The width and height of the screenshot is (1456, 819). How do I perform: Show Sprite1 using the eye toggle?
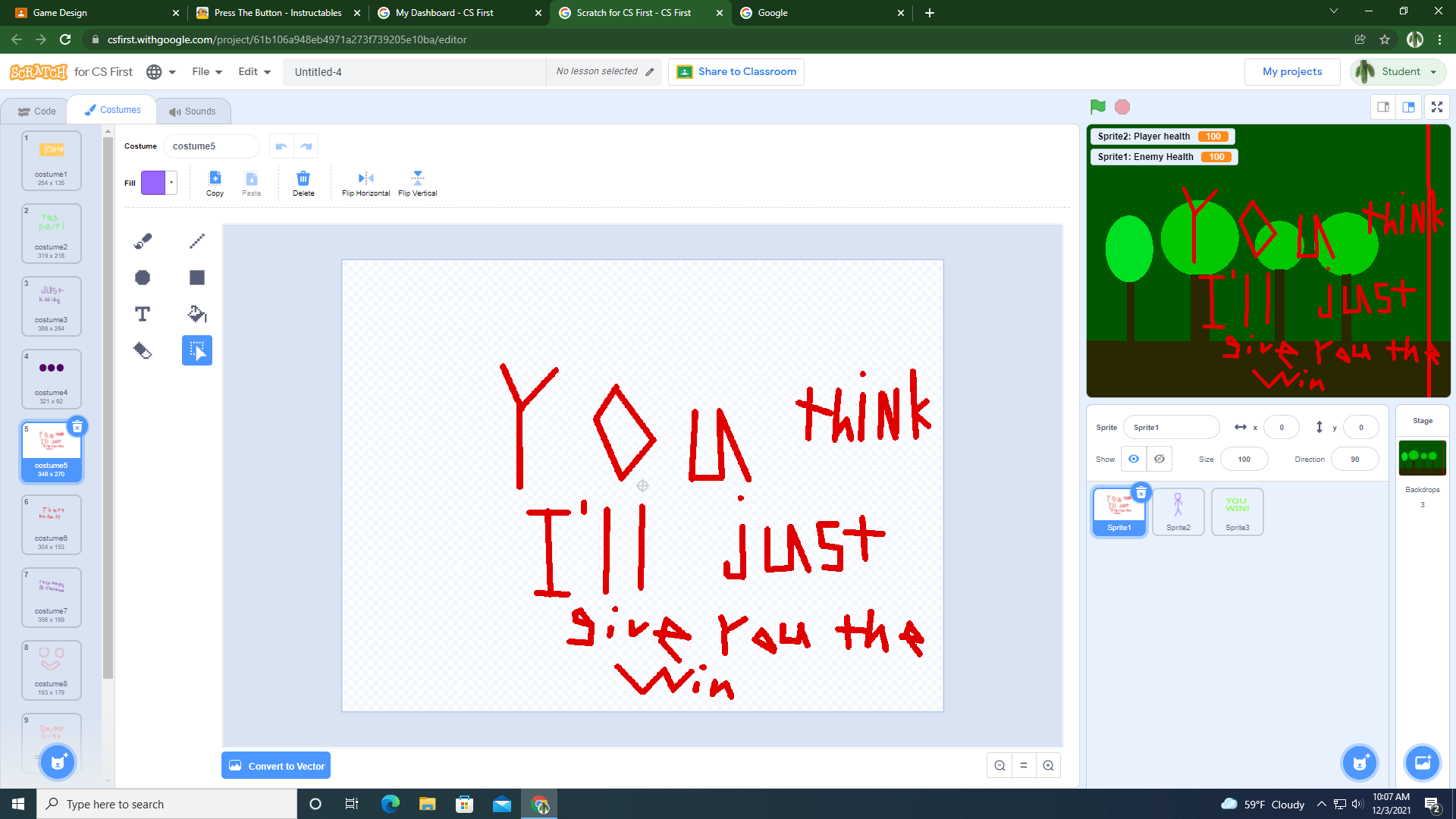[1133, 459]
